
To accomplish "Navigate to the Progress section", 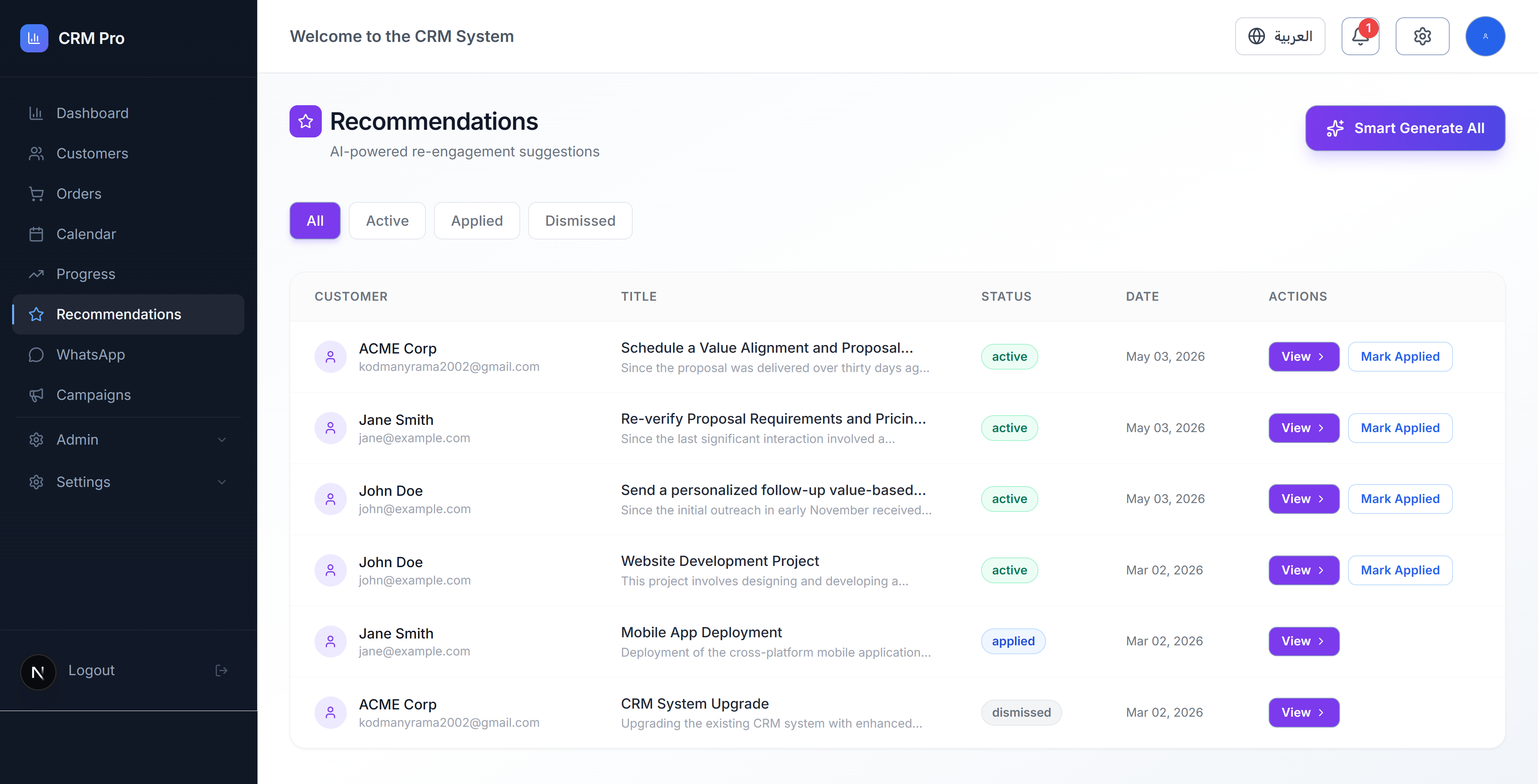I will tap(128, 274).
